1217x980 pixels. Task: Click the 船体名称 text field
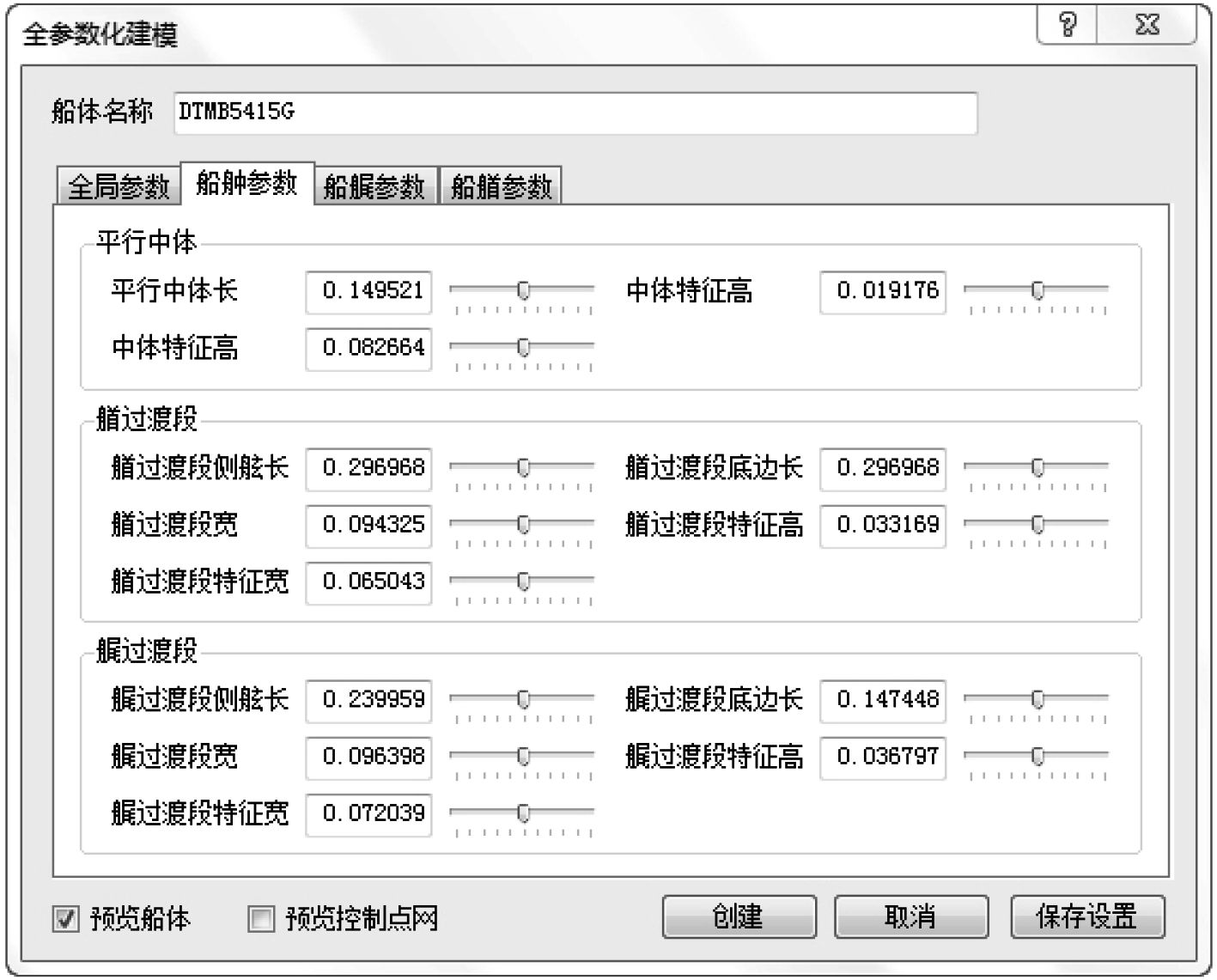[575, 113]
